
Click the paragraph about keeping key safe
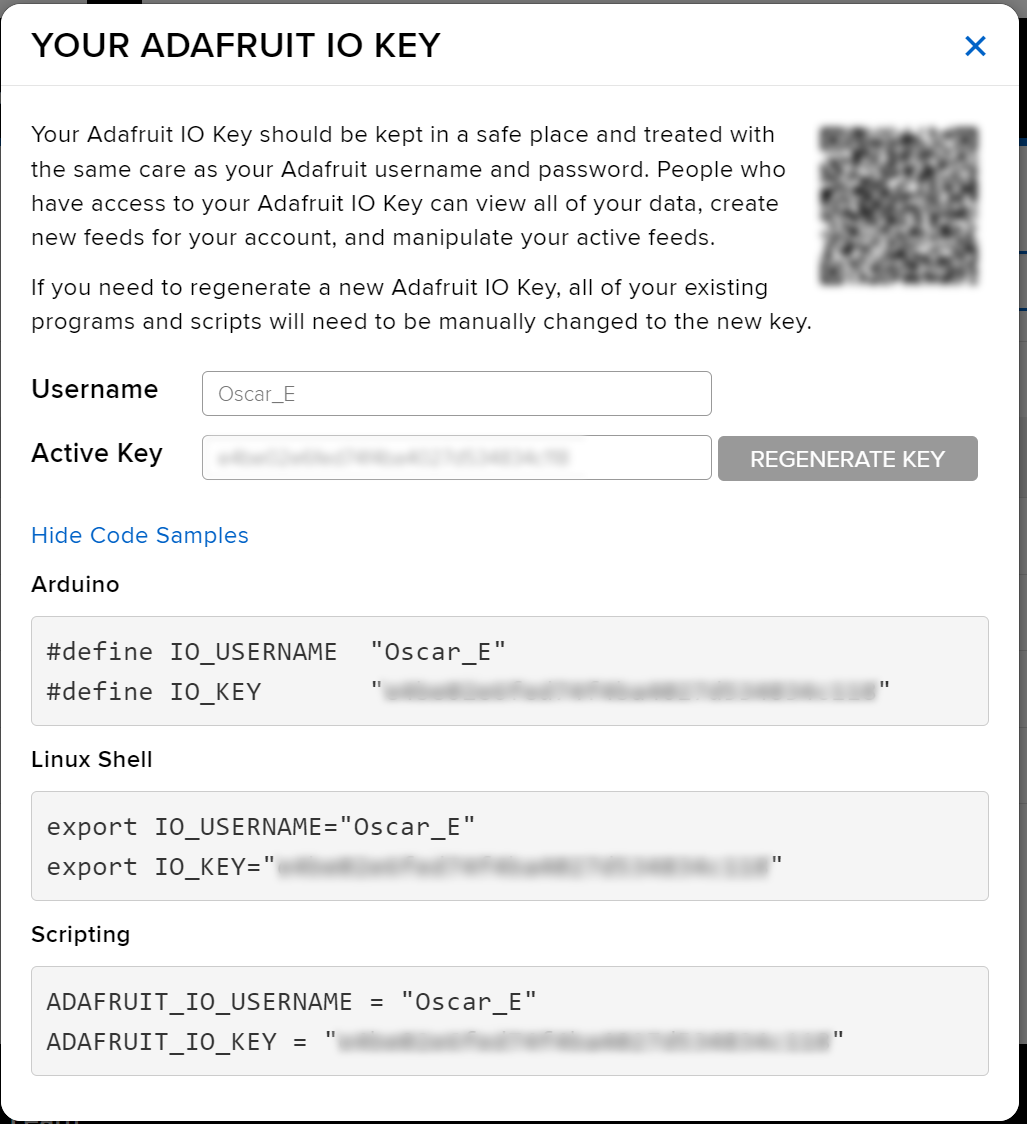coord(409,186)
